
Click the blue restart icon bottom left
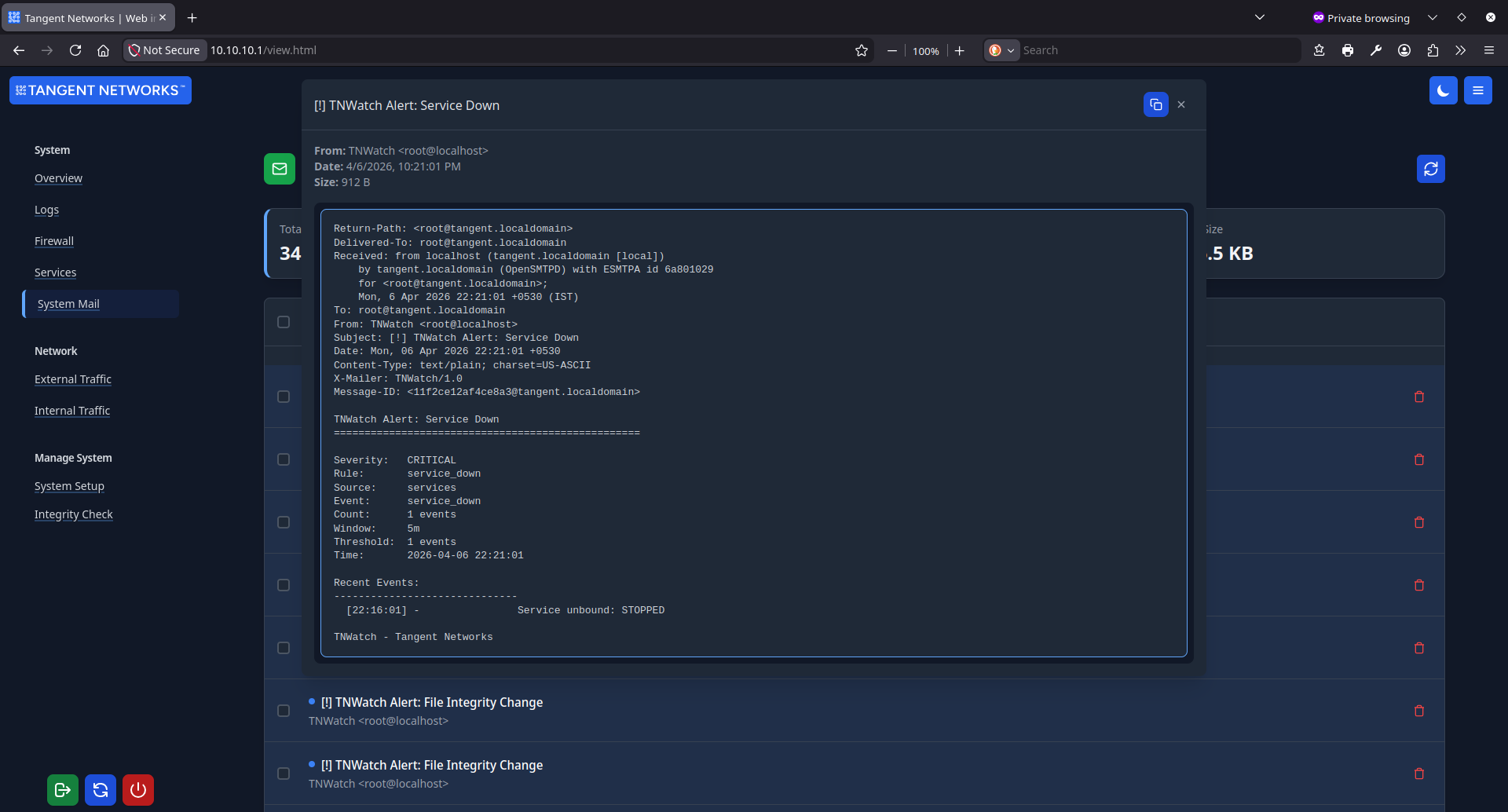point(100,789)
